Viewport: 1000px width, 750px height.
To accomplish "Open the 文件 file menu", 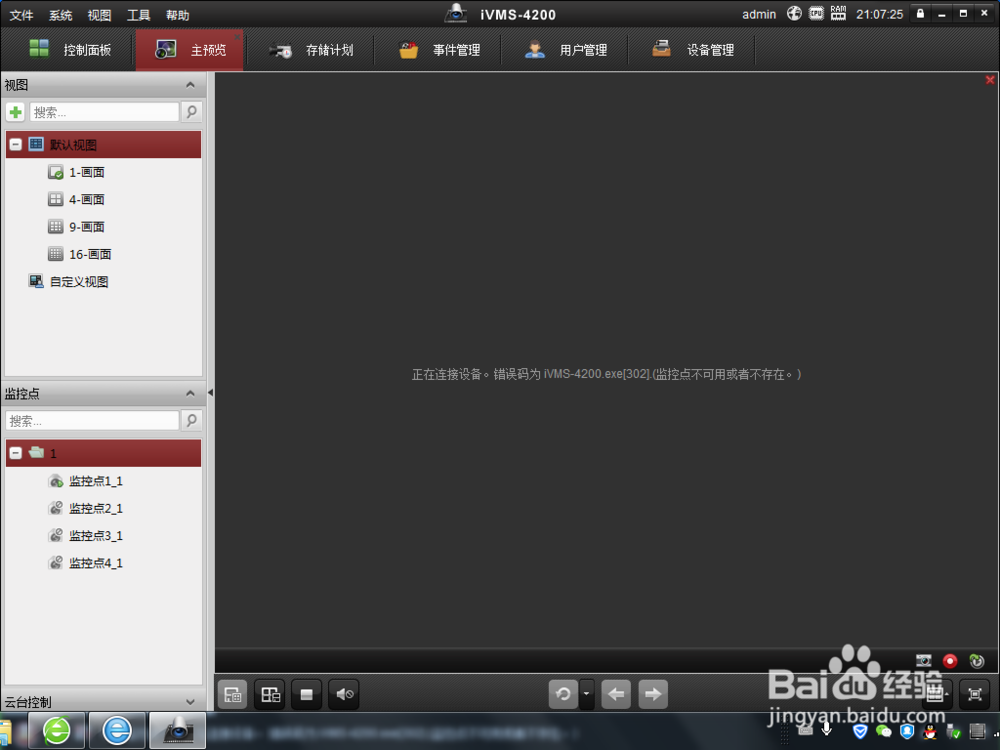I will pyautogui.click(x=21, y=15).
